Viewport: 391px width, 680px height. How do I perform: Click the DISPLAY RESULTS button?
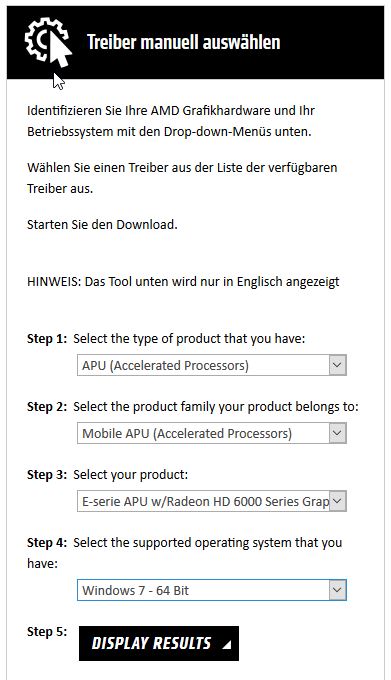click(x=159, y=644)
